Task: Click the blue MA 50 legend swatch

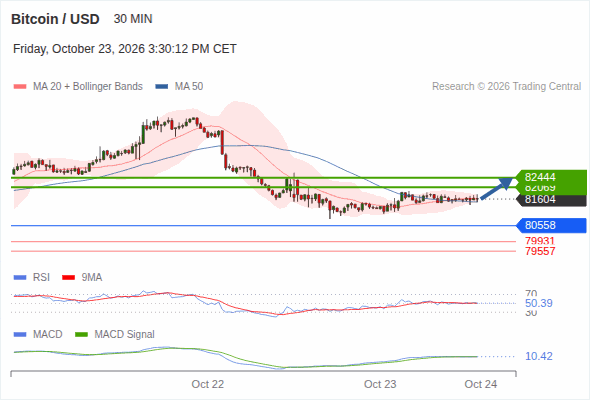Action: coord(162,87)
